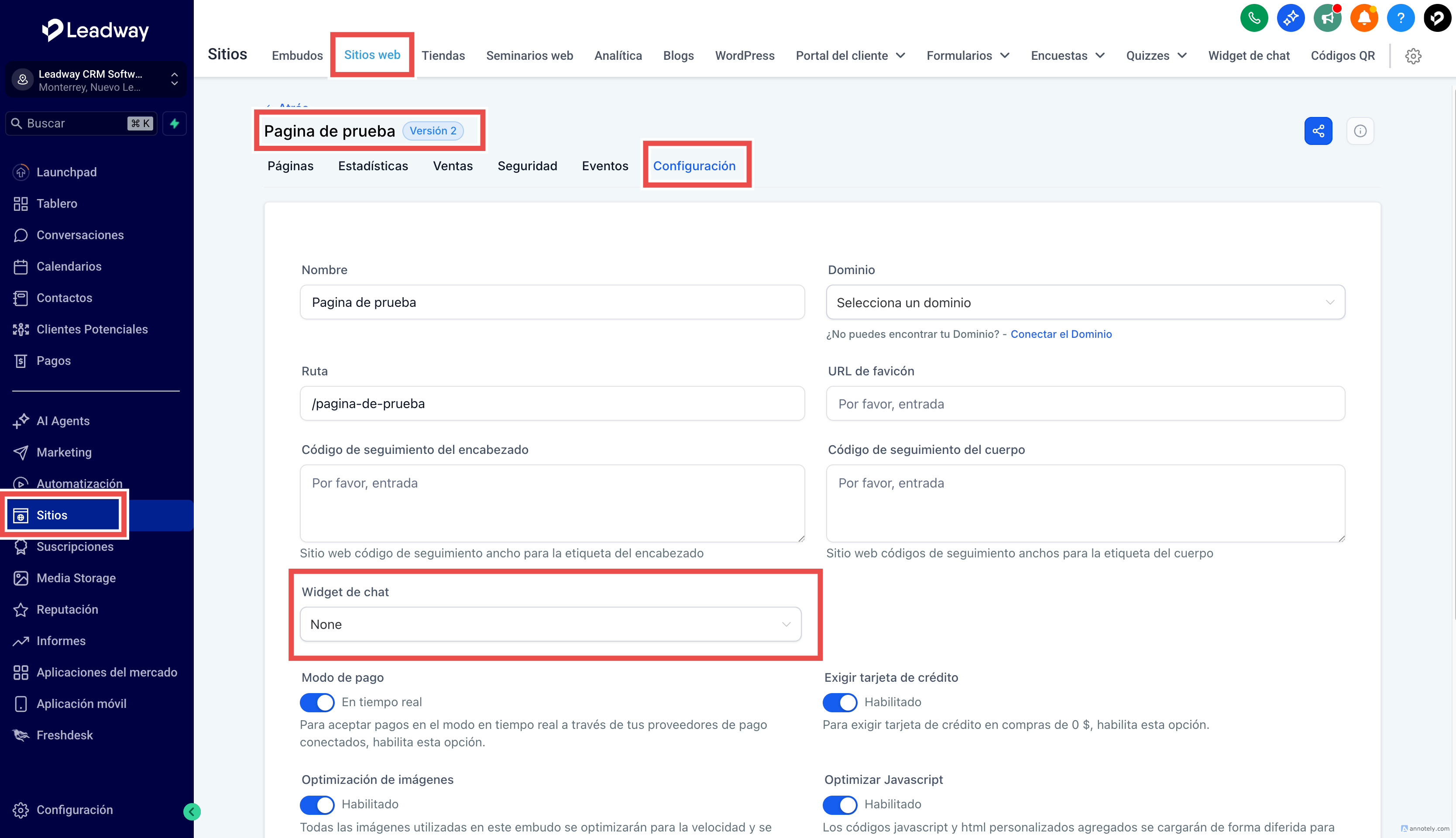Switch to the Estadísticas tab
The width and height of the screenshot is (1456, 838).
(x=373, y=166)
